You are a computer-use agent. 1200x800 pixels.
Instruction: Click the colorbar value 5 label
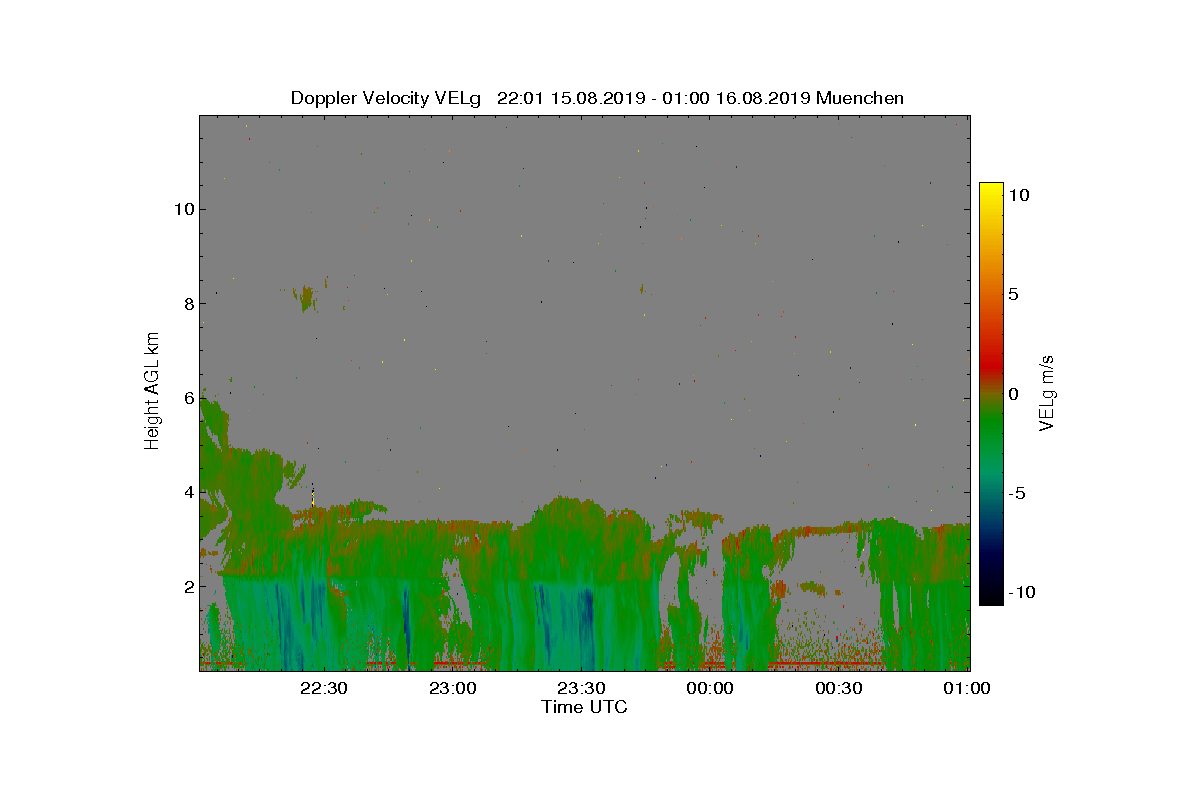[x=1014, y=294]
